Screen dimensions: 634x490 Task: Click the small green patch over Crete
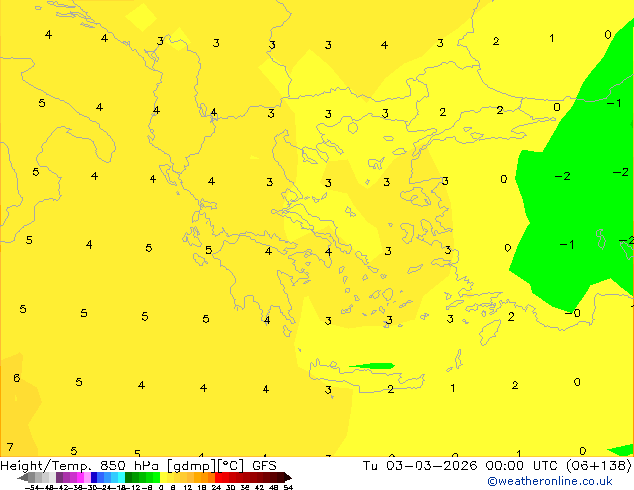tap(372, 366)
